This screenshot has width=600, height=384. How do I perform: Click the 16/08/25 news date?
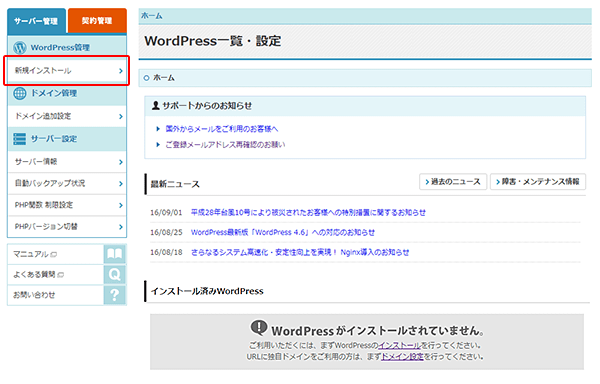[x=166, y=233]
